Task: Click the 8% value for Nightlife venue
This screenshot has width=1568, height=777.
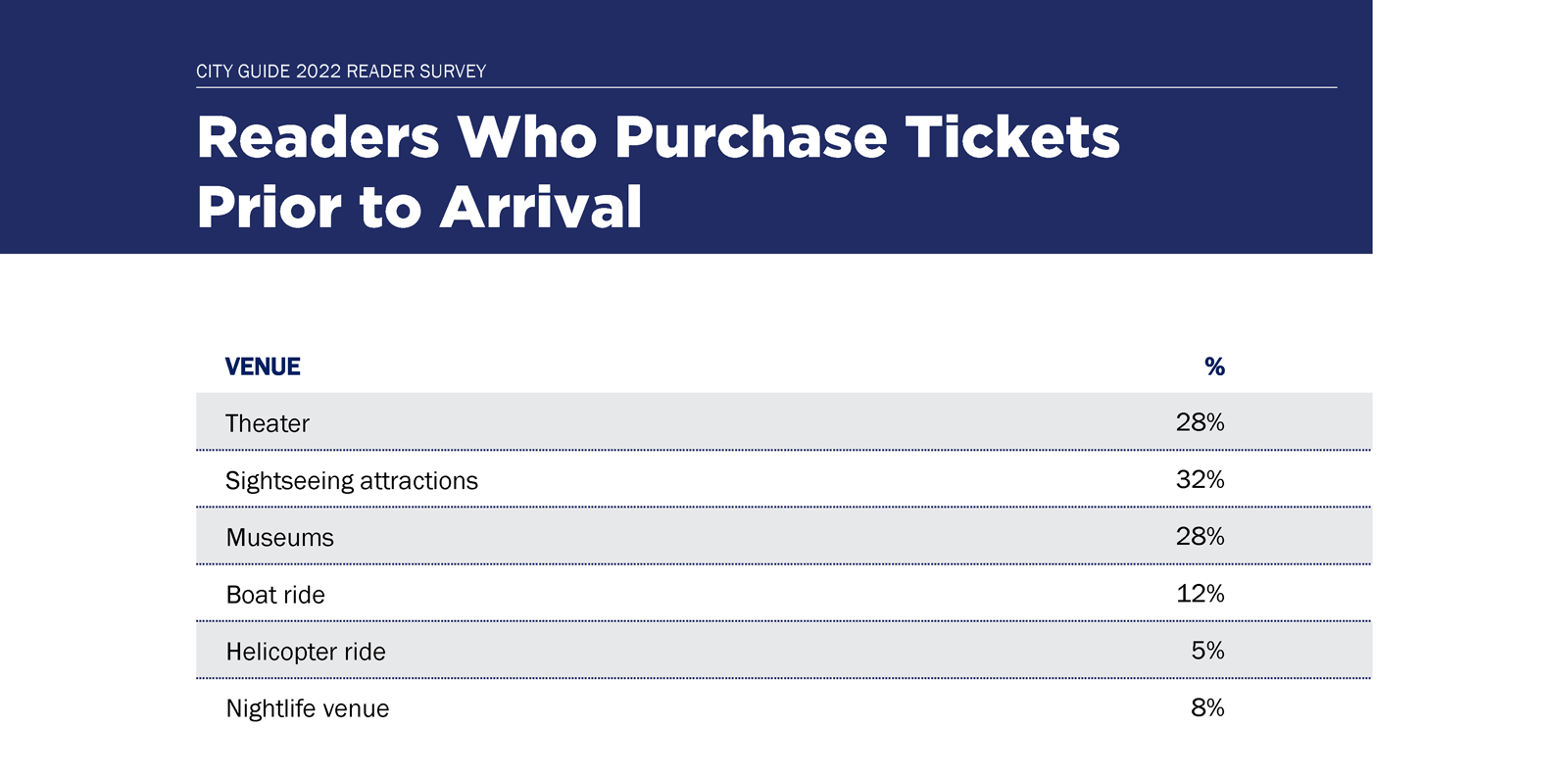Action: coord(1208,706)
